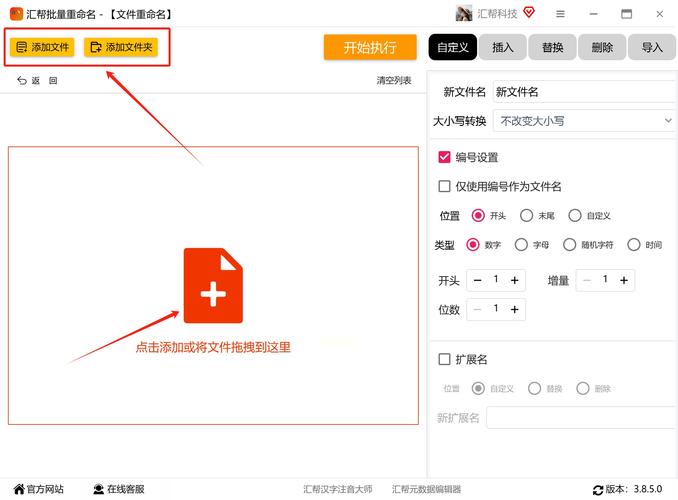The height and width of the screenshot is (500, 678).
Task: Increase the 开头 start number
Action: click(x=515, y=280)
